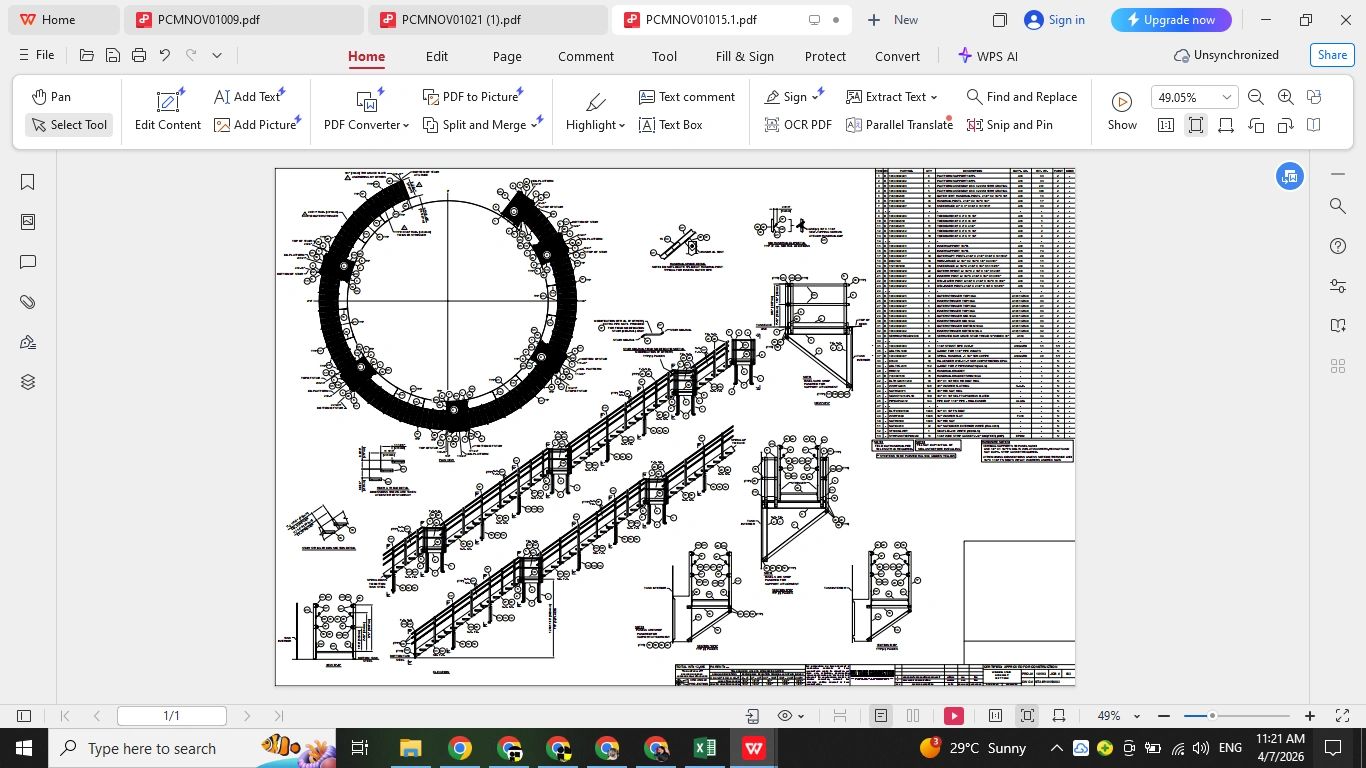Click the page number input field

171,716
